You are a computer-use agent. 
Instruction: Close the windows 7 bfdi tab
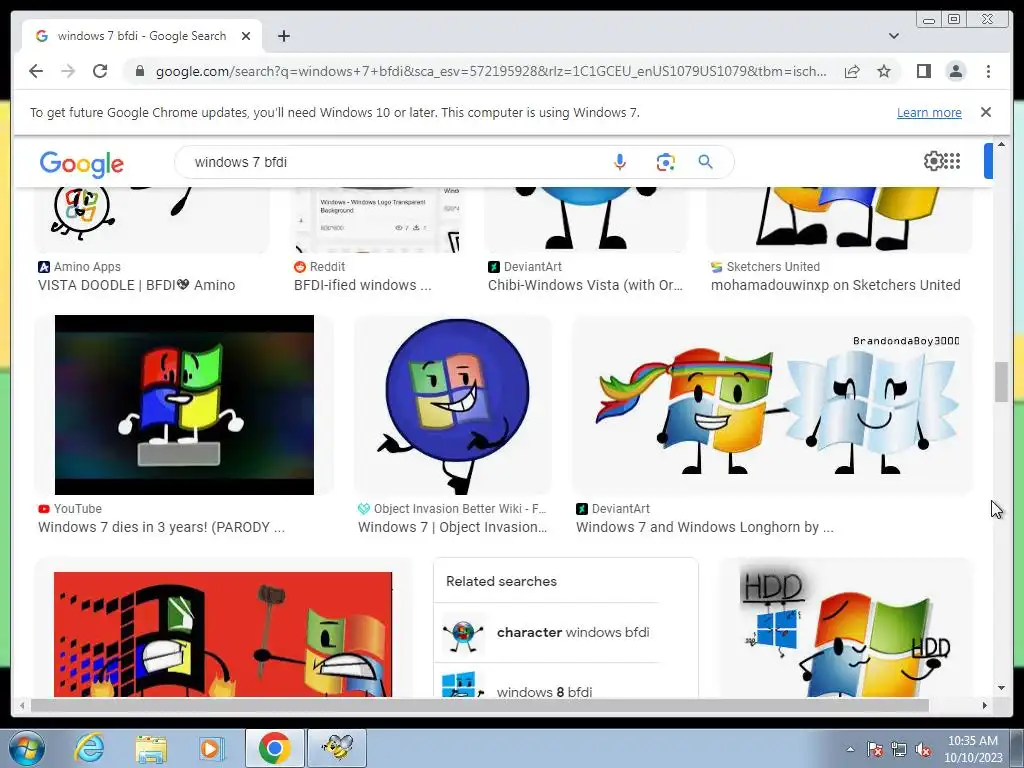click(246, 36)
